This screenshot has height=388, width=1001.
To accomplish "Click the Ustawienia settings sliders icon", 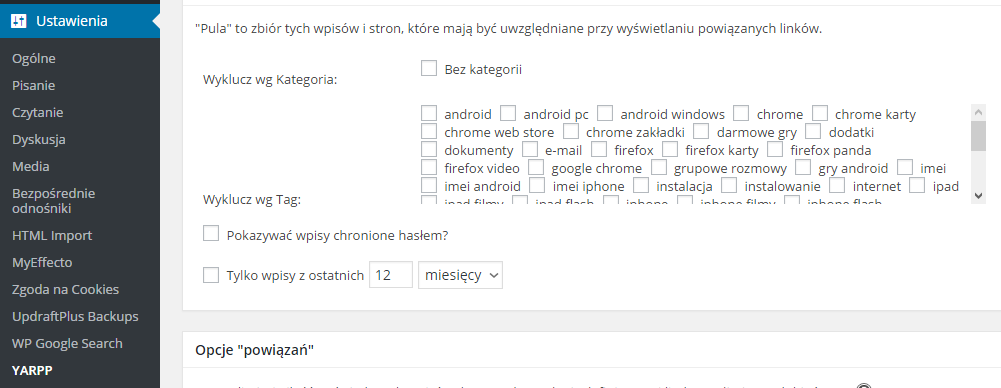I will pos(19,21).
